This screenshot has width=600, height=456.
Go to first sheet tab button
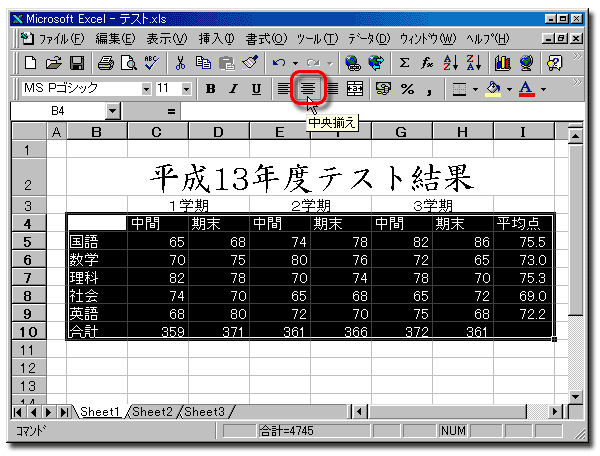[x=18, y=412]
